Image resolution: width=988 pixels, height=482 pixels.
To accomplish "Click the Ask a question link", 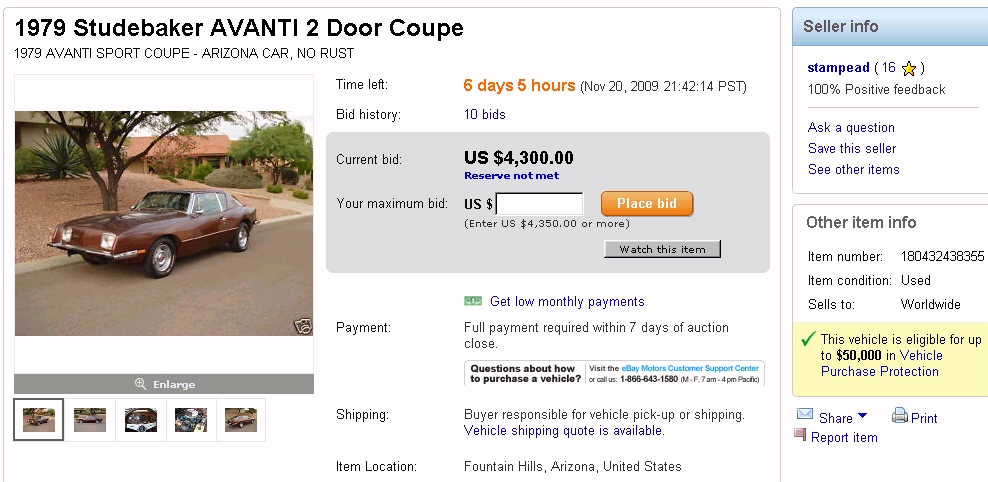I will pos(851,127).
